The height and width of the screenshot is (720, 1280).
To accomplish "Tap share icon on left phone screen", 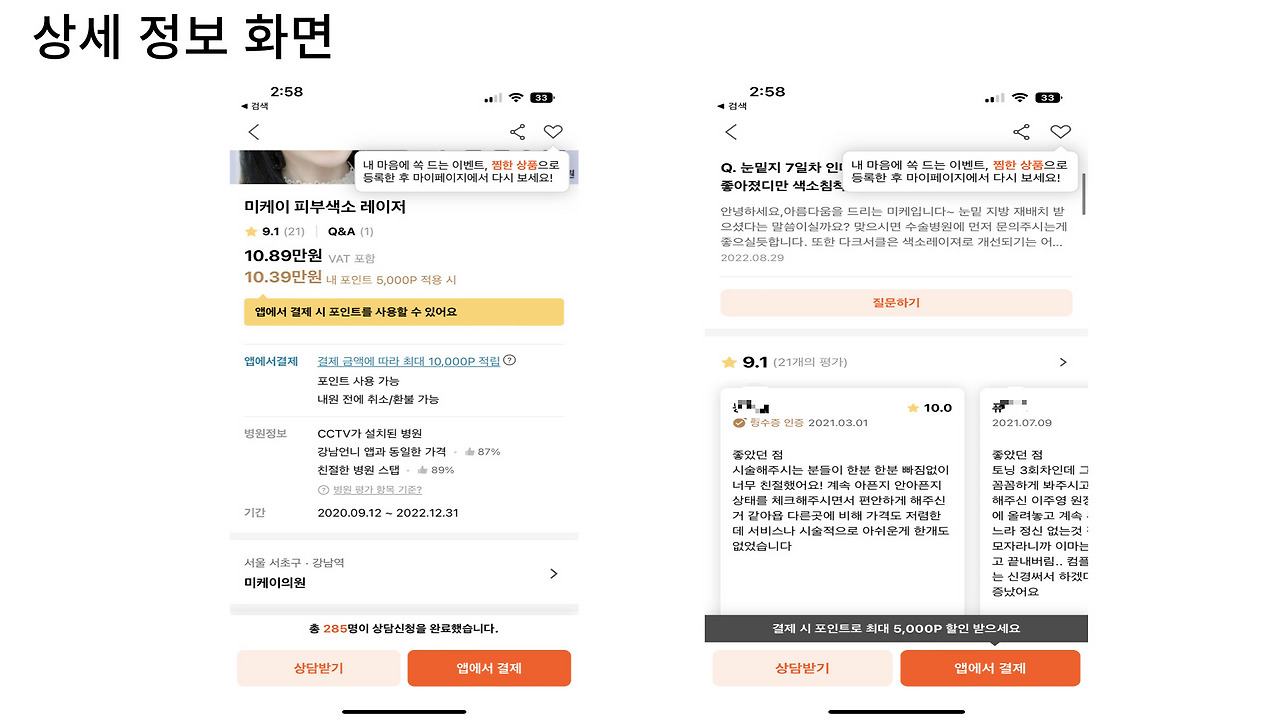I will (517, 132).
